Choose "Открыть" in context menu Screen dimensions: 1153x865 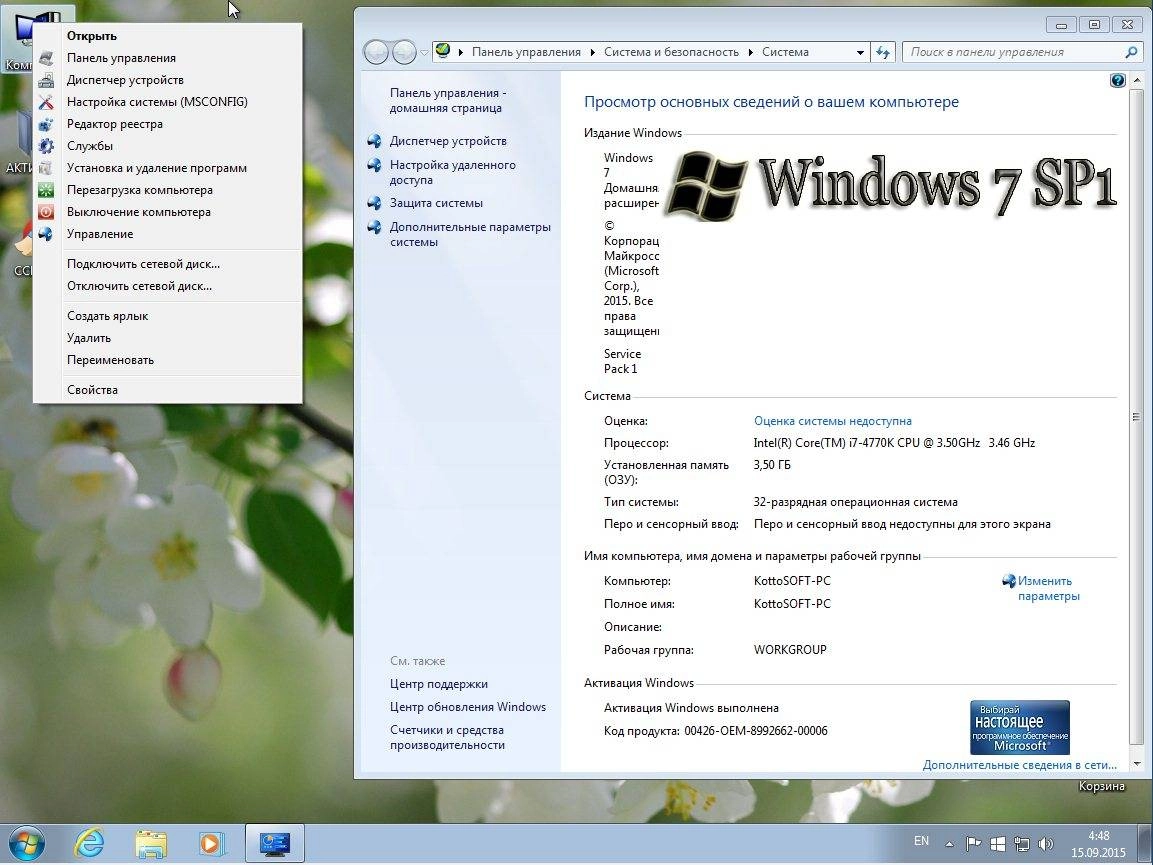pyautogui.click(x=168, y=36)
